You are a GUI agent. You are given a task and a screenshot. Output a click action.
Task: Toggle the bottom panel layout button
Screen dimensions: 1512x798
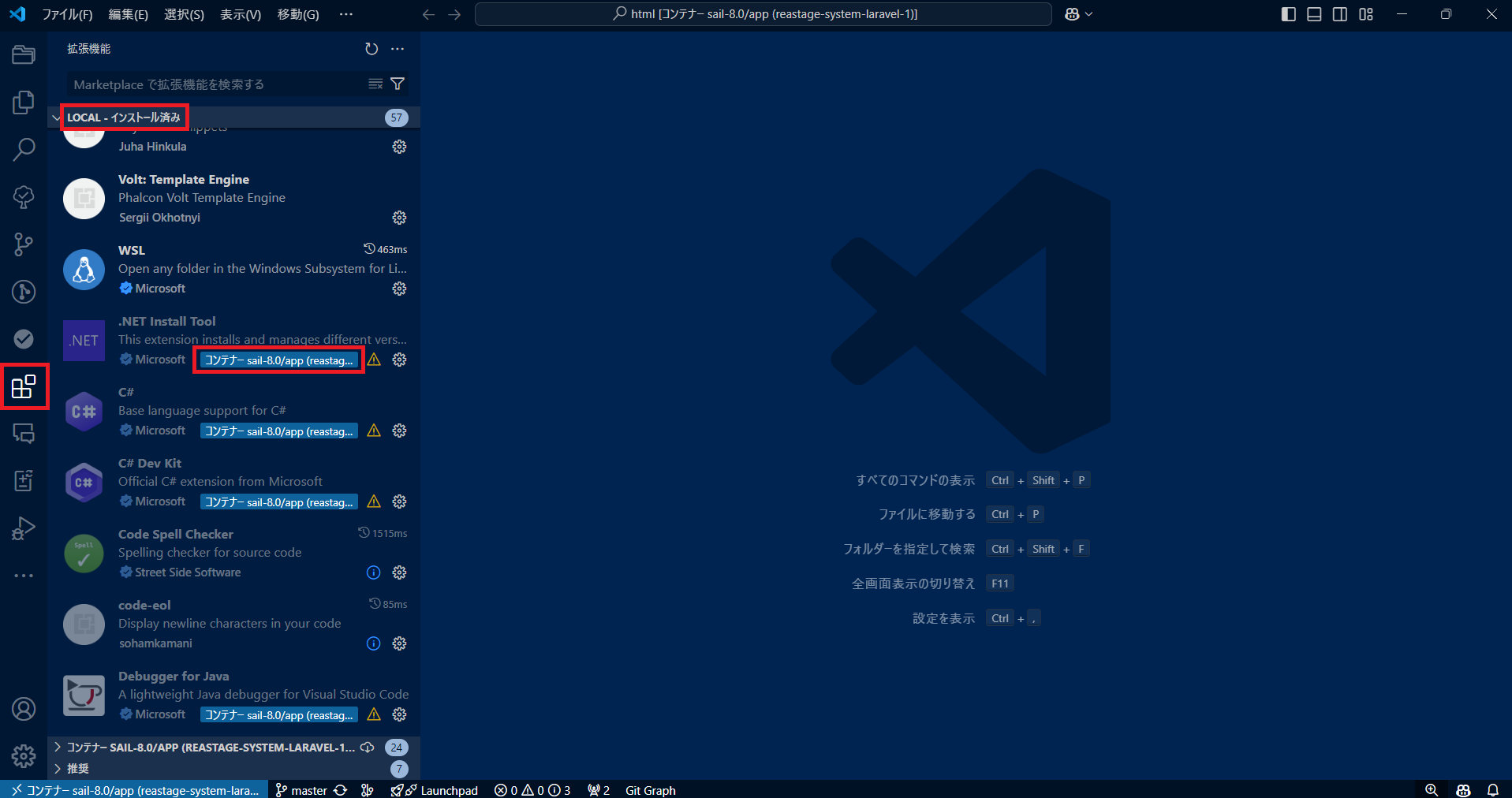coord(1314,14)
